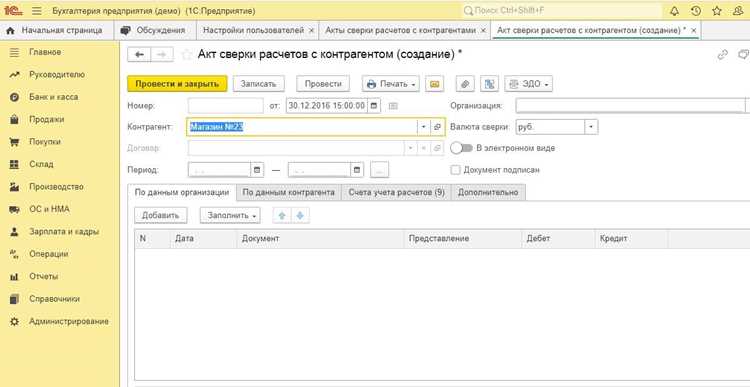Image resolution: width=750 pixels, height=387 pixels.
Task: Check the Документ подписан checkbox
Action: click(x=455, y=170)
